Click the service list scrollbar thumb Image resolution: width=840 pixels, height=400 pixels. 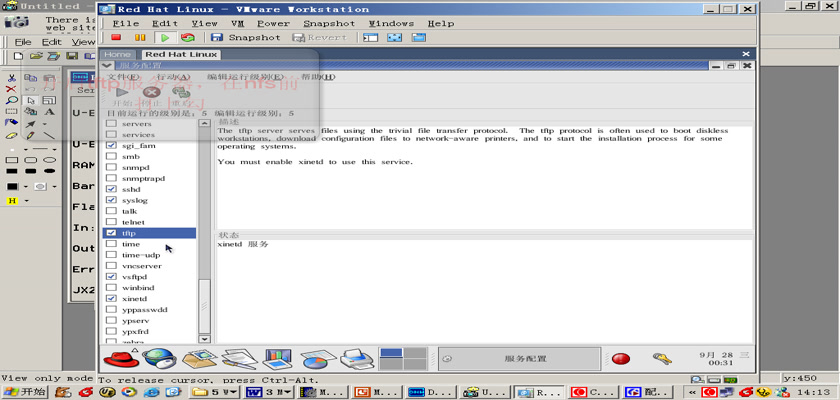(204, 306)
